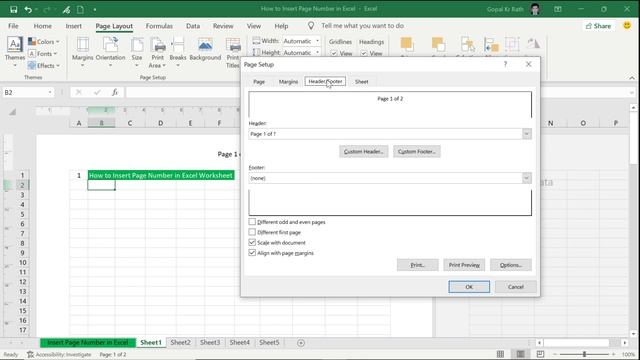640x360 pixels.
Task: Click the Custom Header button
Action: click(363, 151)
